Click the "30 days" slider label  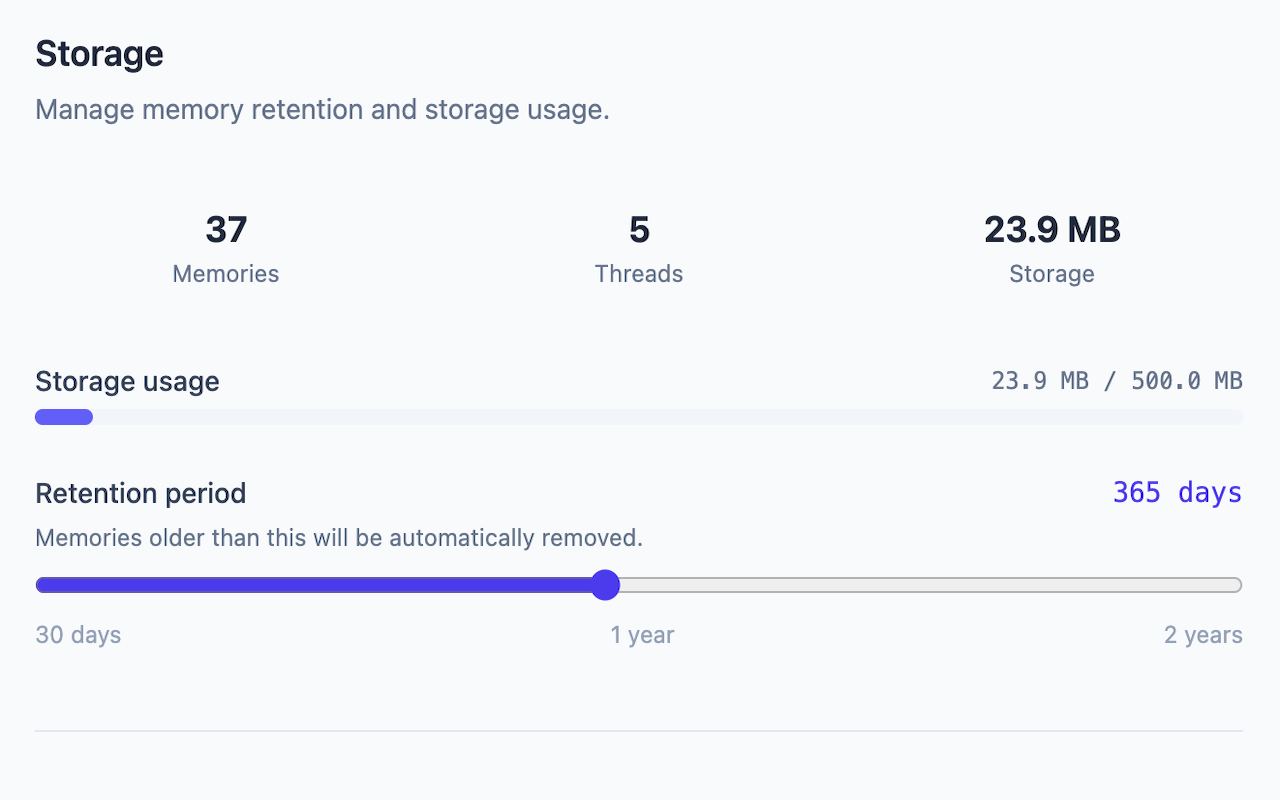78,635
